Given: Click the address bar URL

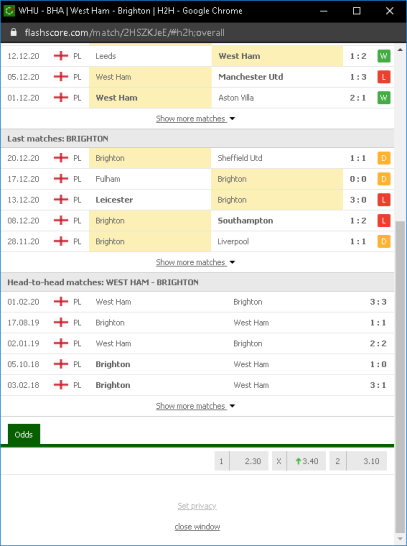Looking at the screenshot, I should click(x=125, y=33).
